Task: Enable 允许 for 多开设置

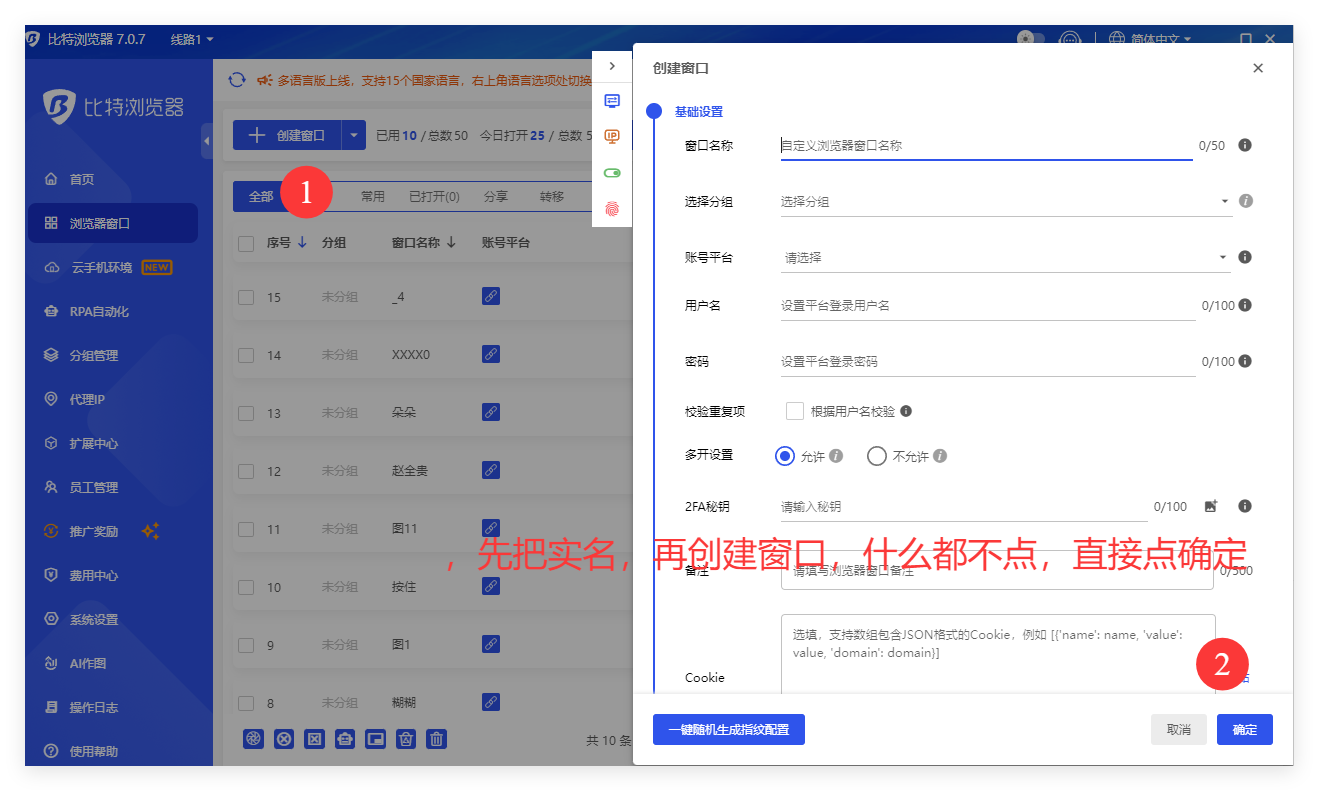Action: [x=784, y=455]
